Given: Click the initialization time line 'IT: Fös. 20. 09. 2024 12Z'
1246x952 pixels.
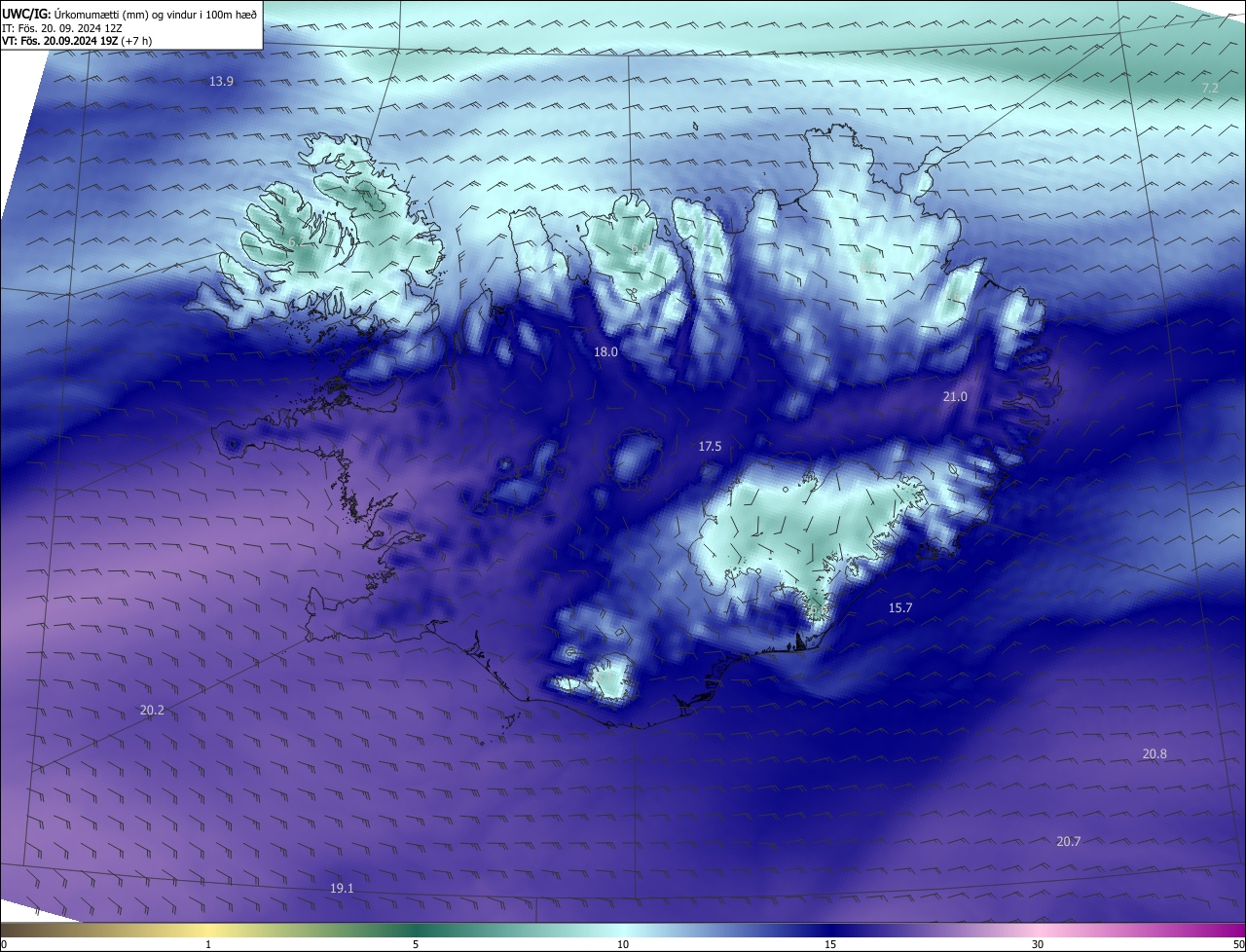Looking at the screenshot, I should [x=62, y=27].
